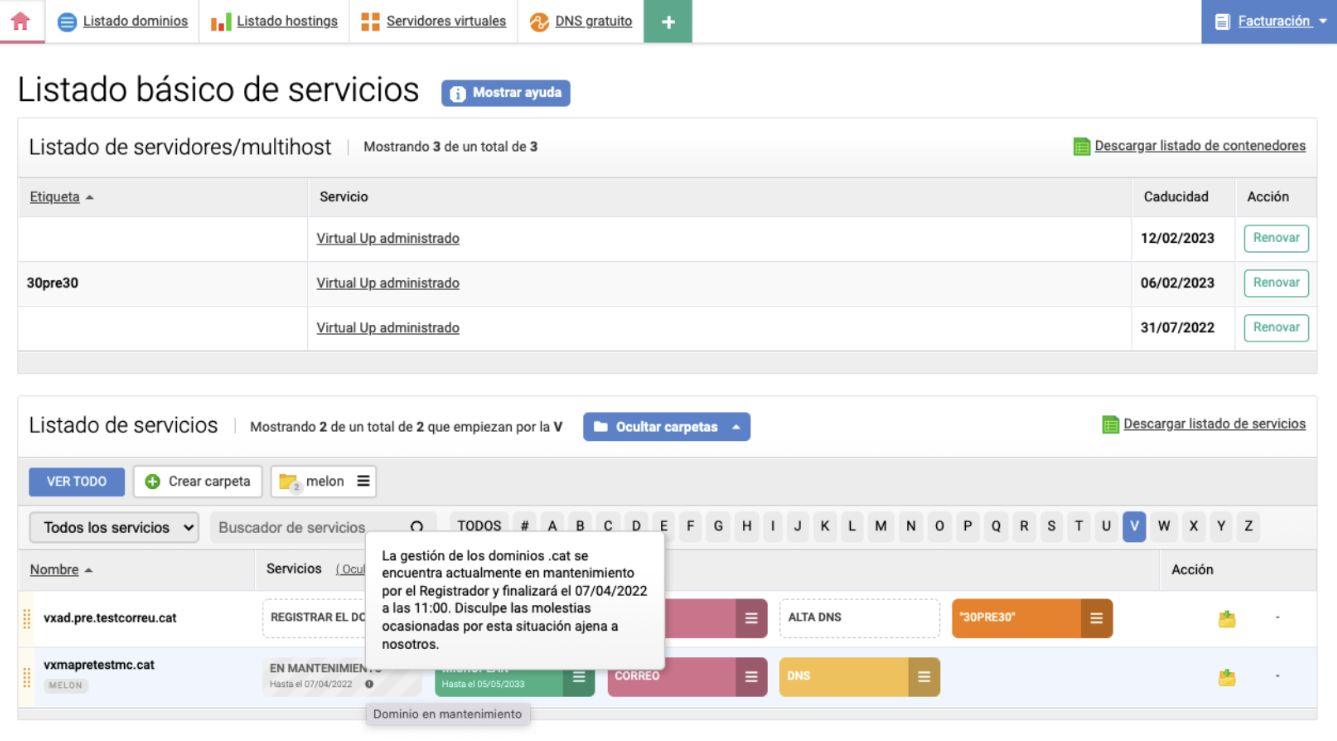Filter services by letter S
Image resolution: width=1337 pixels, height=741 pixels.
(1051, 526)
